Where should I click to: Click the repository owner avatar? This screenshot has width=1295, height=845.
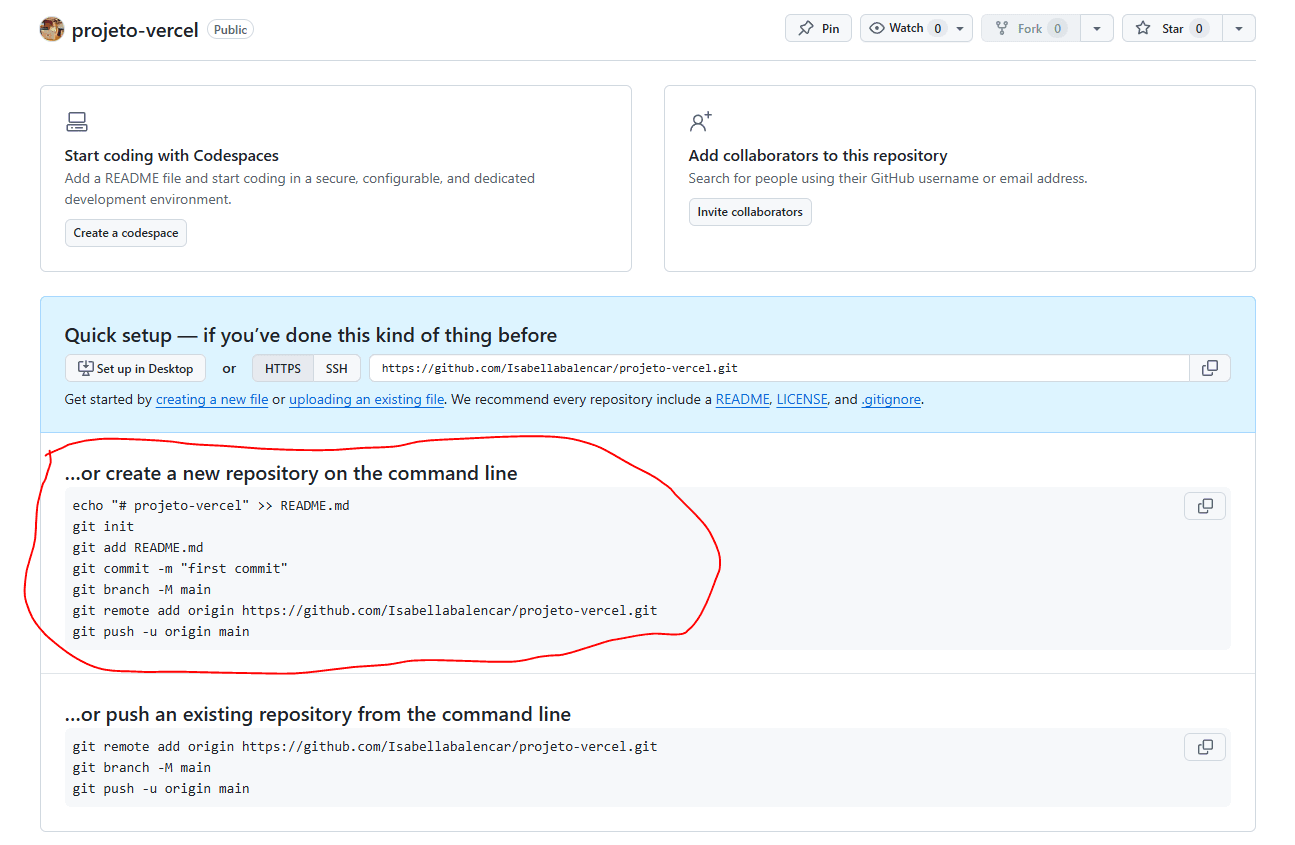point(52,29)
